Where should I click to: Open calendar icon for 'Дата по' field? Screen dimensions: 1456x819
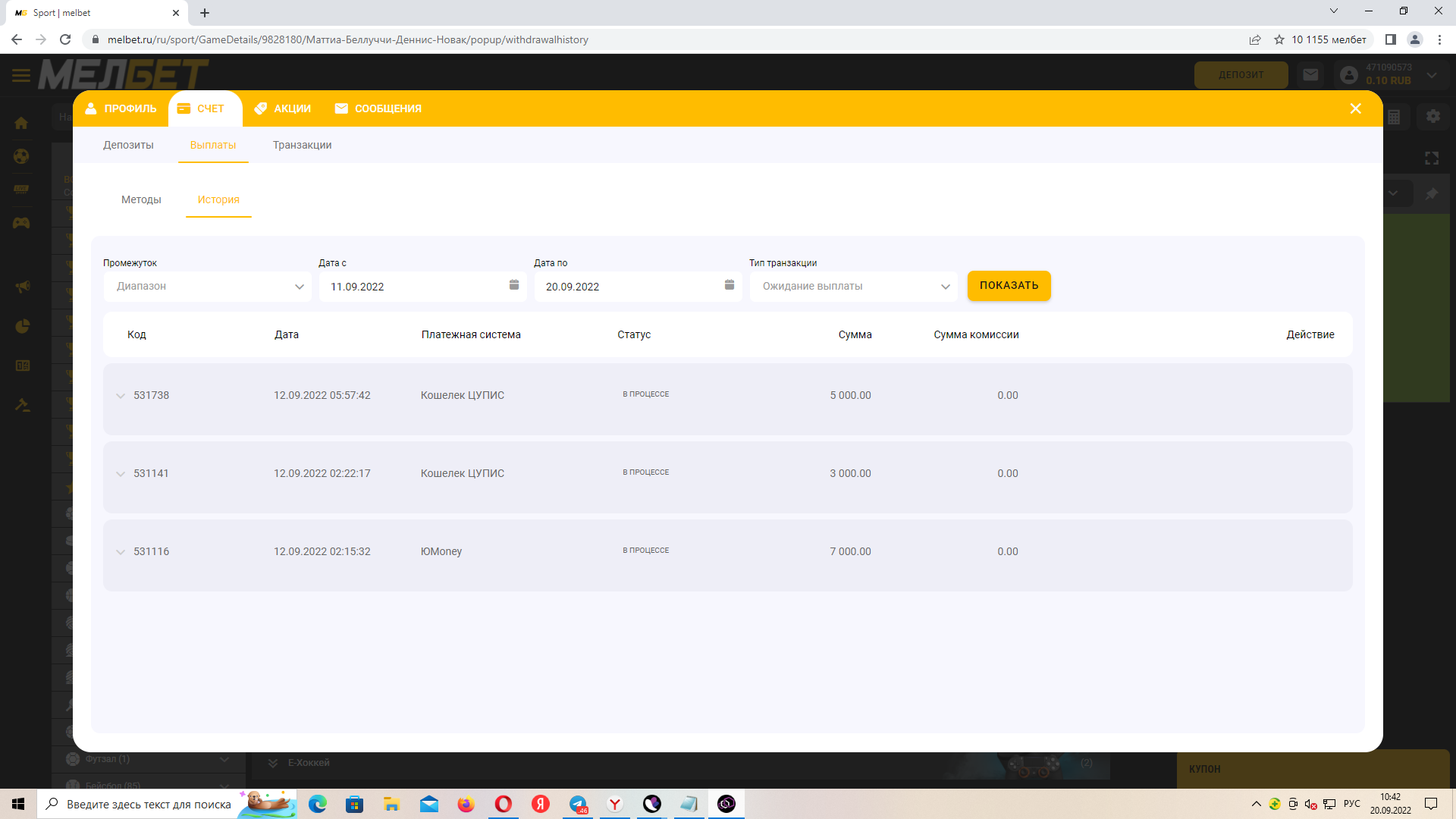(729, 285)
